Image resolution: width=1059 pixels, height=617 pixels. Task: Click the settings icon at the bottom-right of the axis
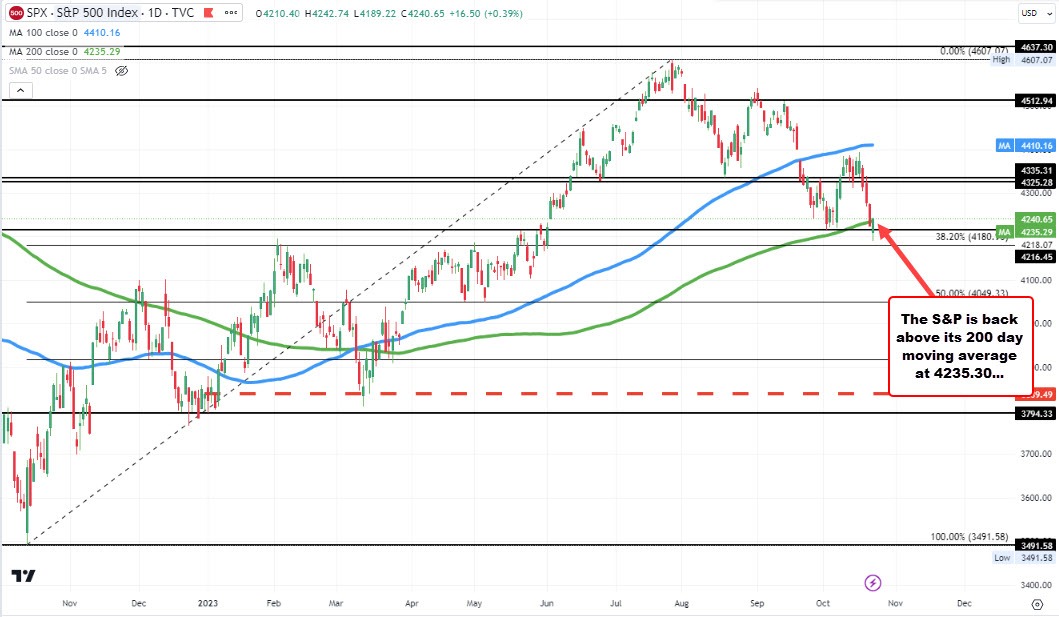1038,605
